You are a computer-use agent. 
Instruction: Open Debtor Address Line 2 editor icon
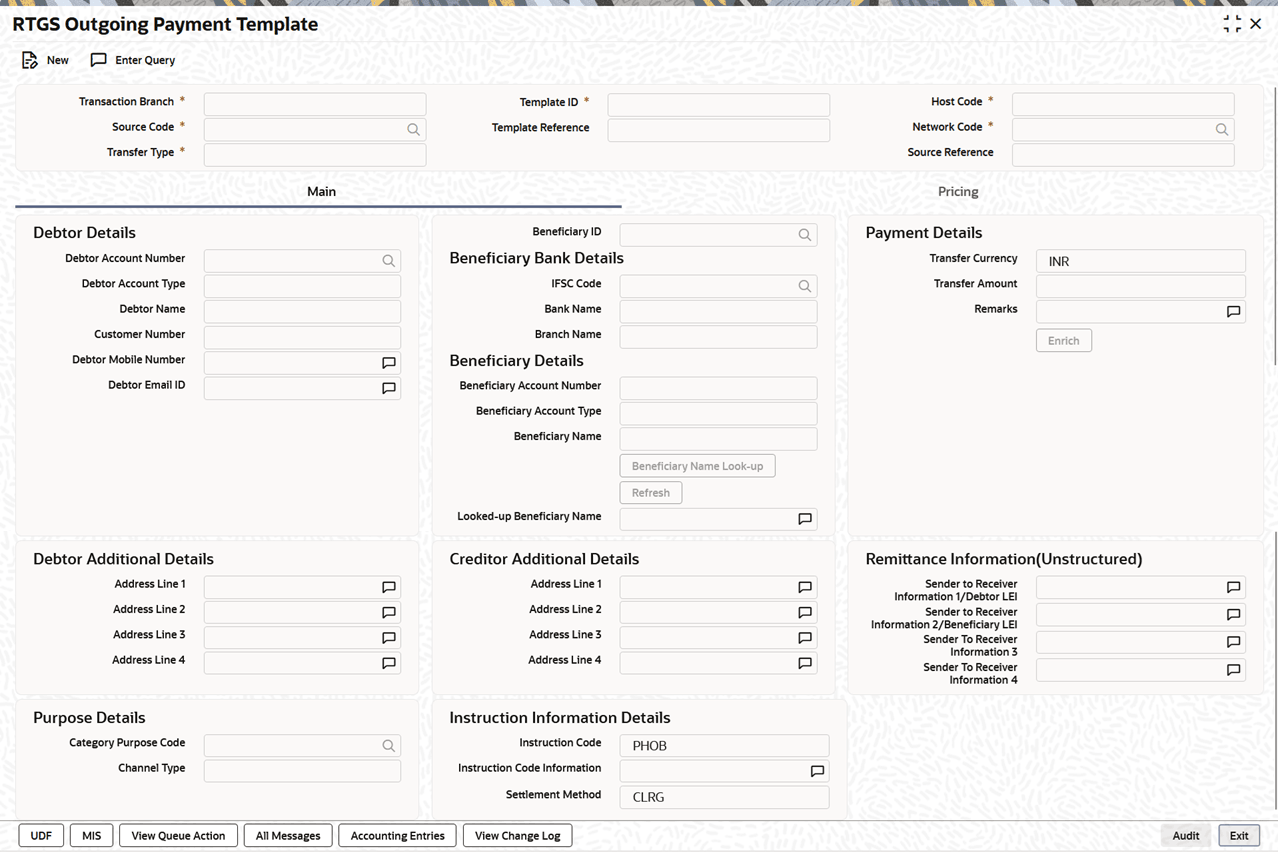[389, 612]
